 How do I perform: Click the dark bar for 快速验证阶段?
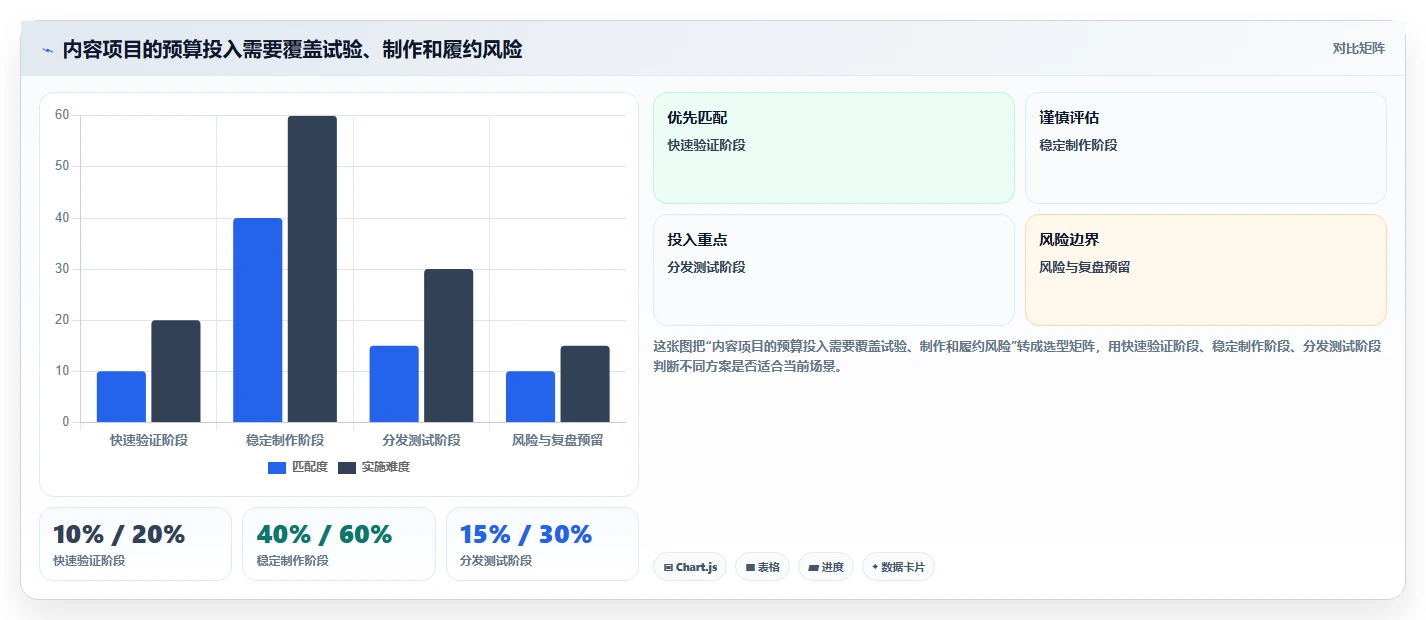coord(176,371)
